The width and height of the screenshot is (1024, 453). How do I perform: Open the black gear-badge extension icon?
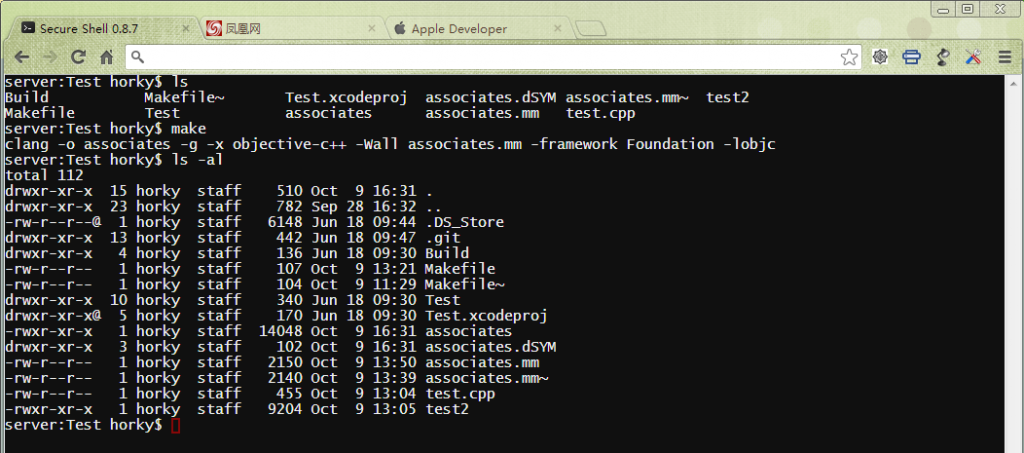coord(880,57)
